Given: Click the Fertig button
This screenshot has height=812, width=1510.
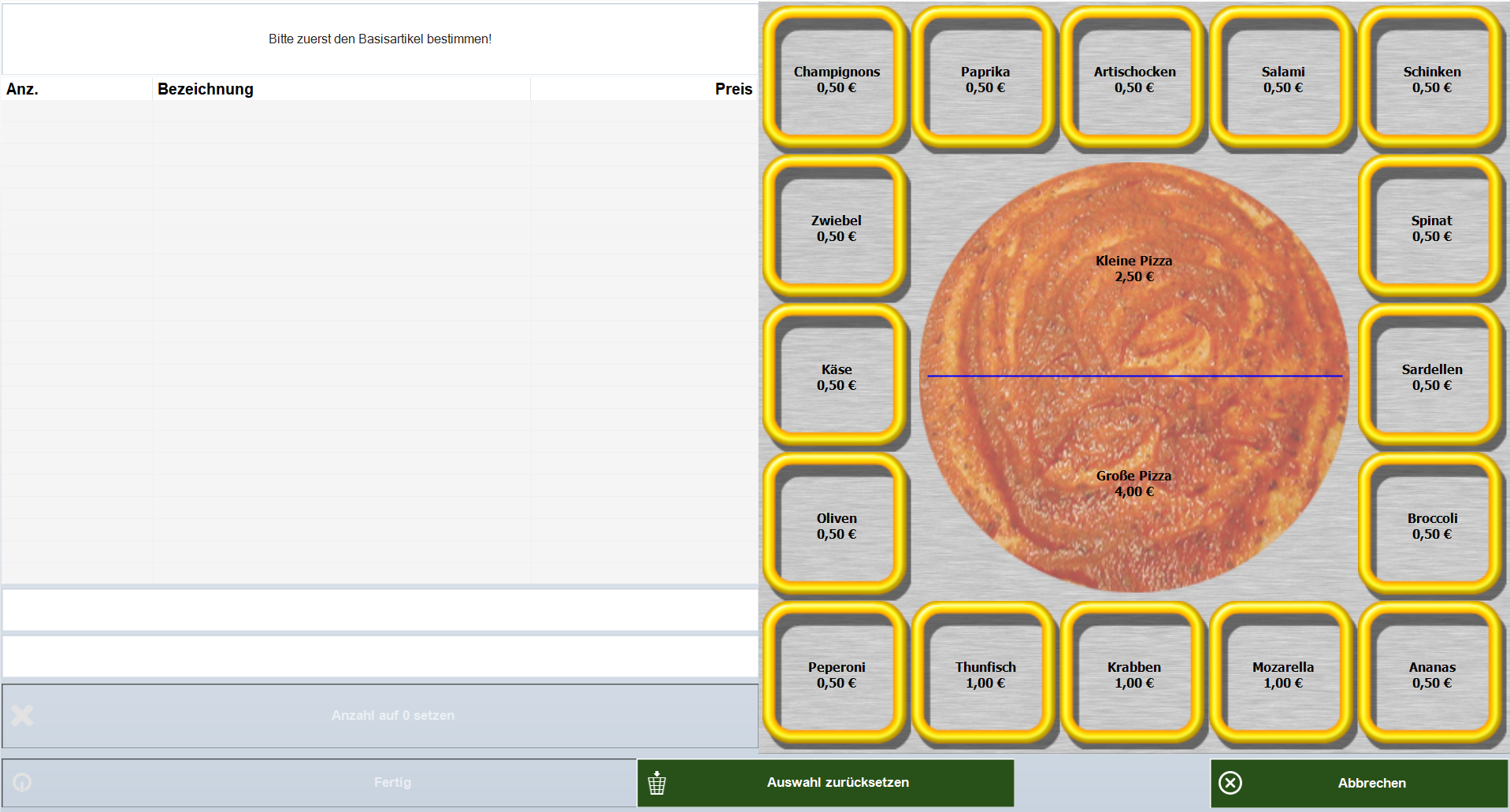Looking at the screenshot, I should [x=319, y=783].
